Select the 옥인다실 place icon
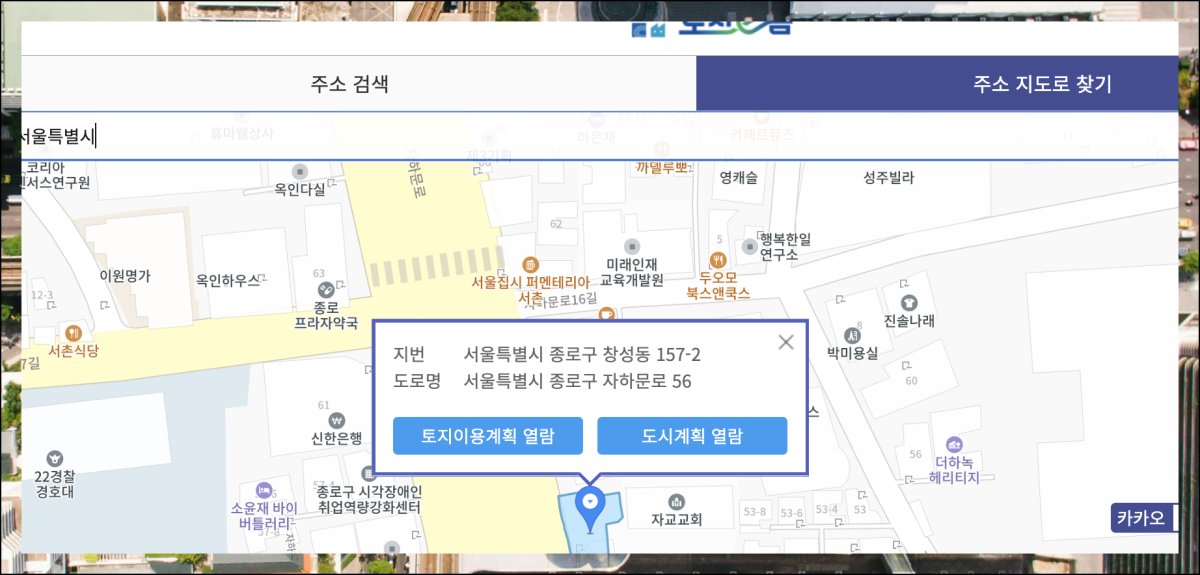The width and height of the screenshot is (1200, 575). (x=299, y=171)
